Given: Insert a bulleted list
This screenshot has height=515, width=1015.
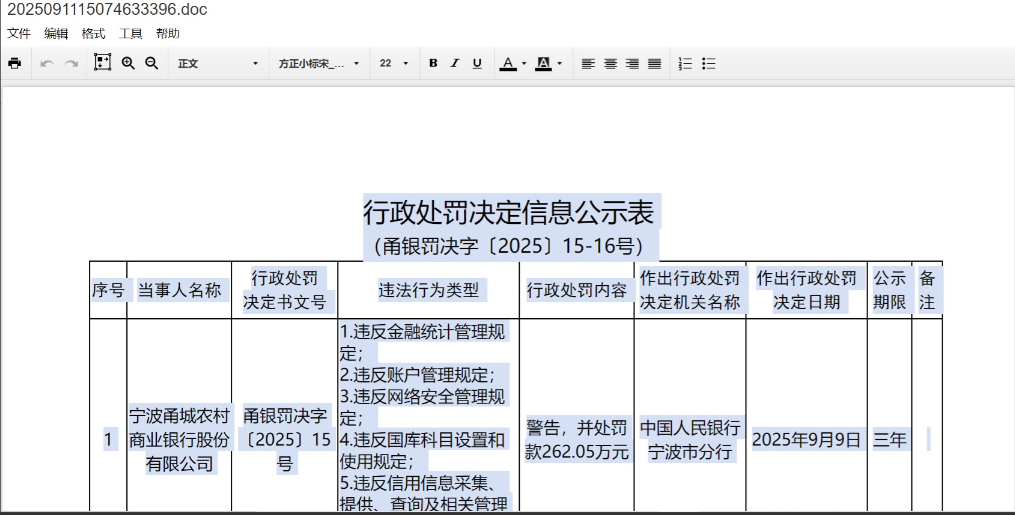Looking at the screenshot, I should click(x=709, y=63).
